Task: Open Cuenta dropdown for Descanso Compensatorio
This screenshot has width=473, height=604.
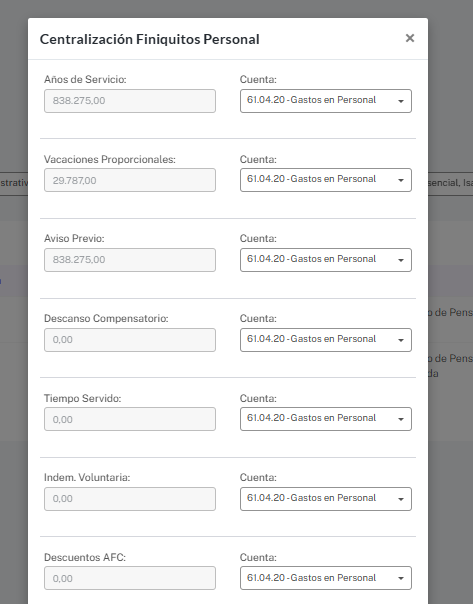Action: point(326,340)
